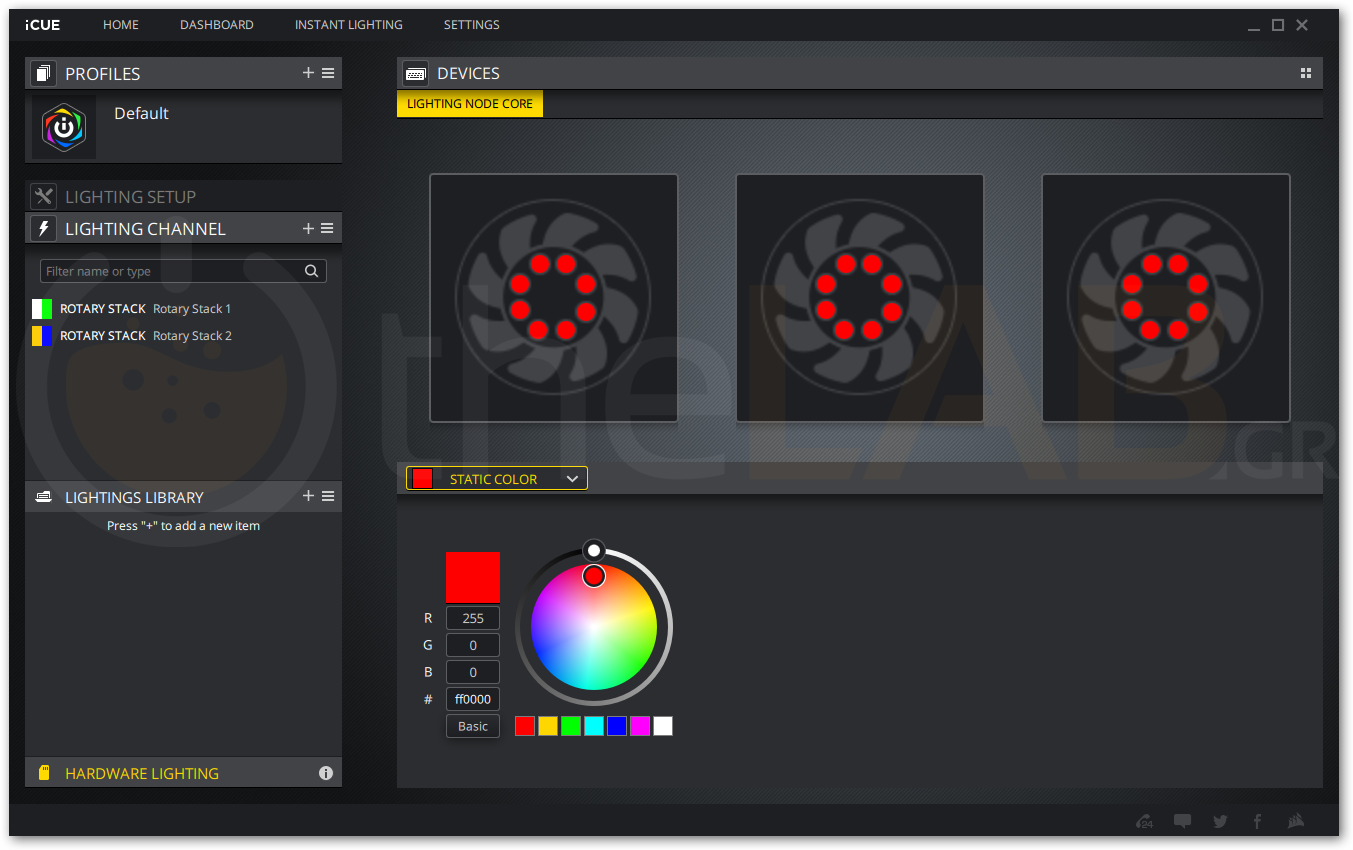The image size is (1353, 850).
Task: Select the left fan preview
Action: pyautogui.click(x=554, y=298)
